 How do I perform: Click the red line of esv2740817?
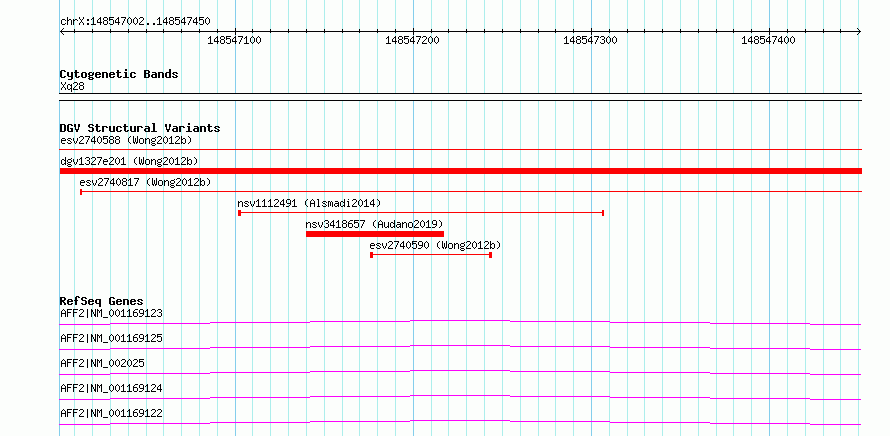point(471,192)
